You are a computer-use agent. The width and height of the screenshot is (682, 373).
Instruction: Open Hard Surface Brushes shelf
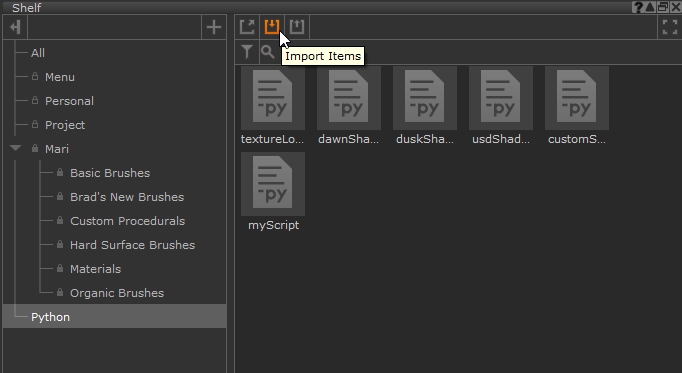(132, 245)
